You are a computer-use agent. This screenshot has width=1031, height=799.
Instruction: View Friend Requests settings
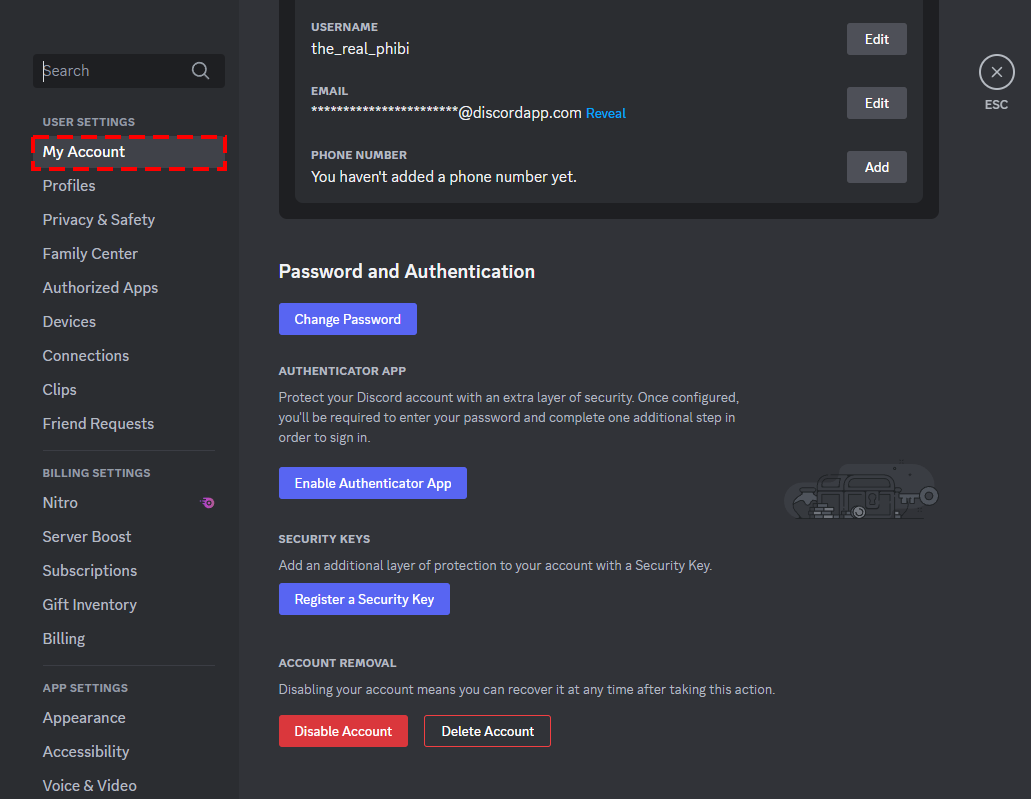click(x=98, y=423)
